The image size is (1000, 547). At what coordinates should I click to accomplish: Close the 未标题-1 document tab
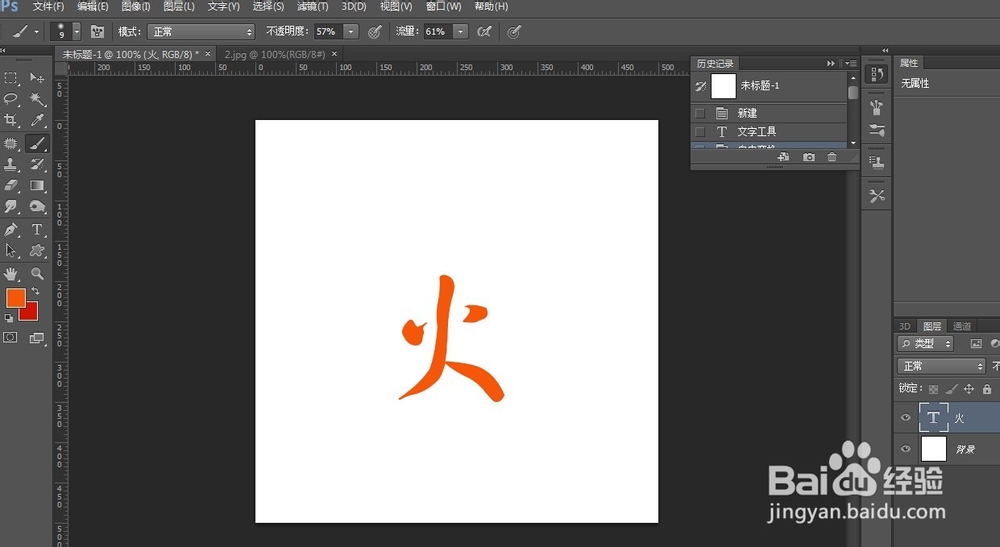pos(208,54)
